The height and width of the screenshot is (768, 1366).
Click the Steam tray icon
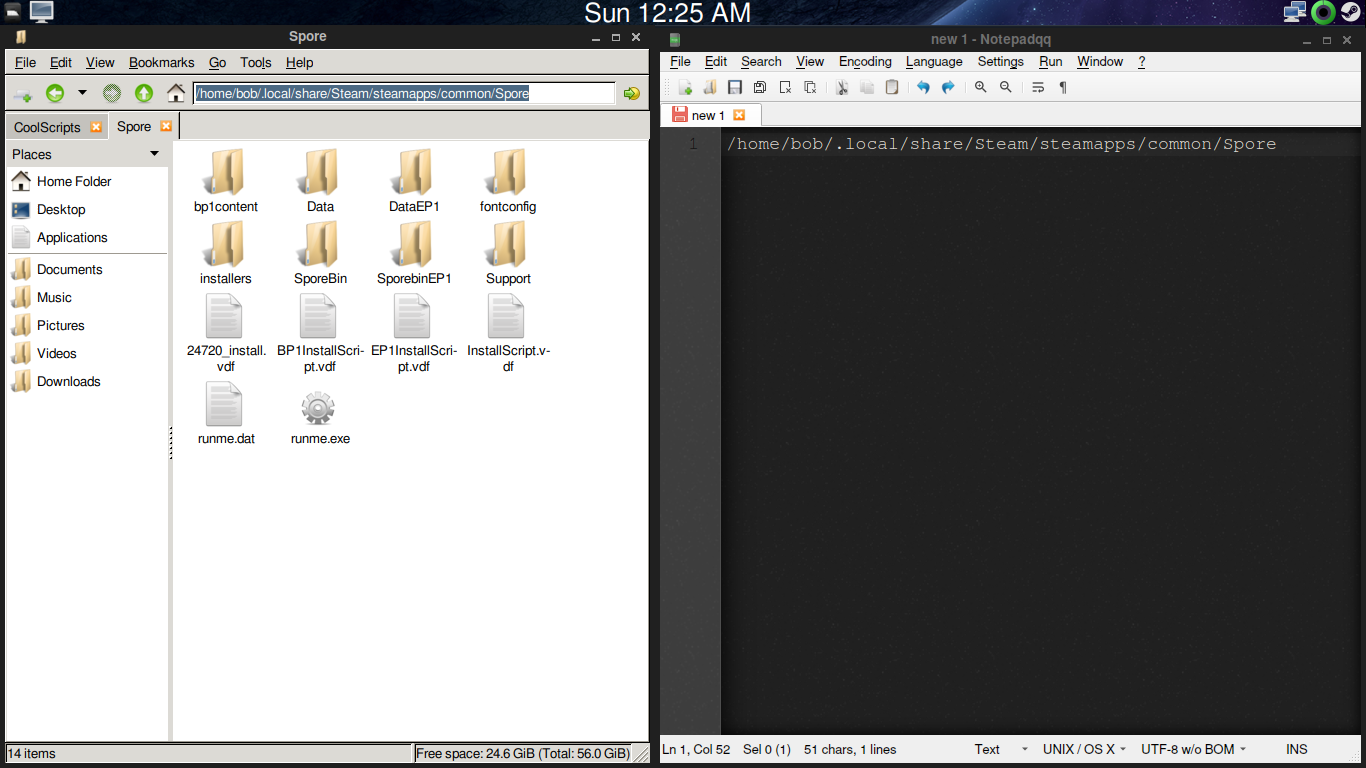point(1350,12)
